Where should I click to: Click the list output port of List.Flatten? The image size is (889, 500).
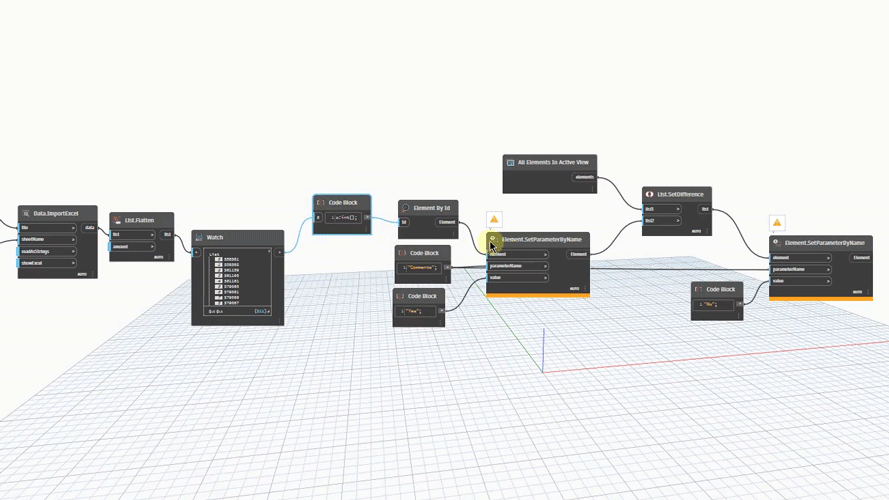tap(167, 234)
